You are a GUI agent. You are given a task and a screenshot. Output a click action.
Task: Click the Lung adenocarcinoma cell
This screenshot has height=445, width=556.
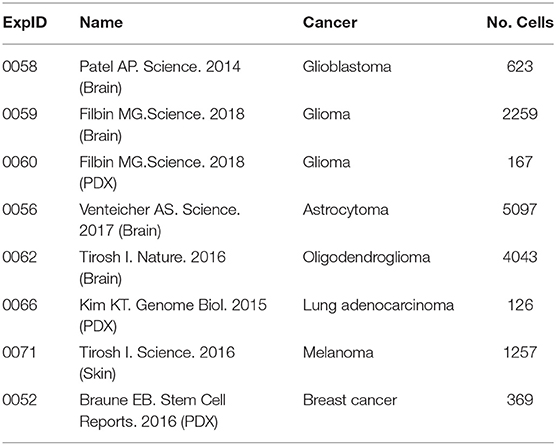pyautogui.click(x=378, y=305)
